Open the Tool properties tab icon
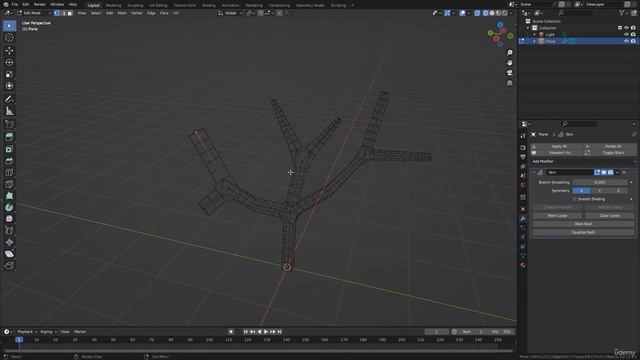640x360 pixels. coord(523,136)
